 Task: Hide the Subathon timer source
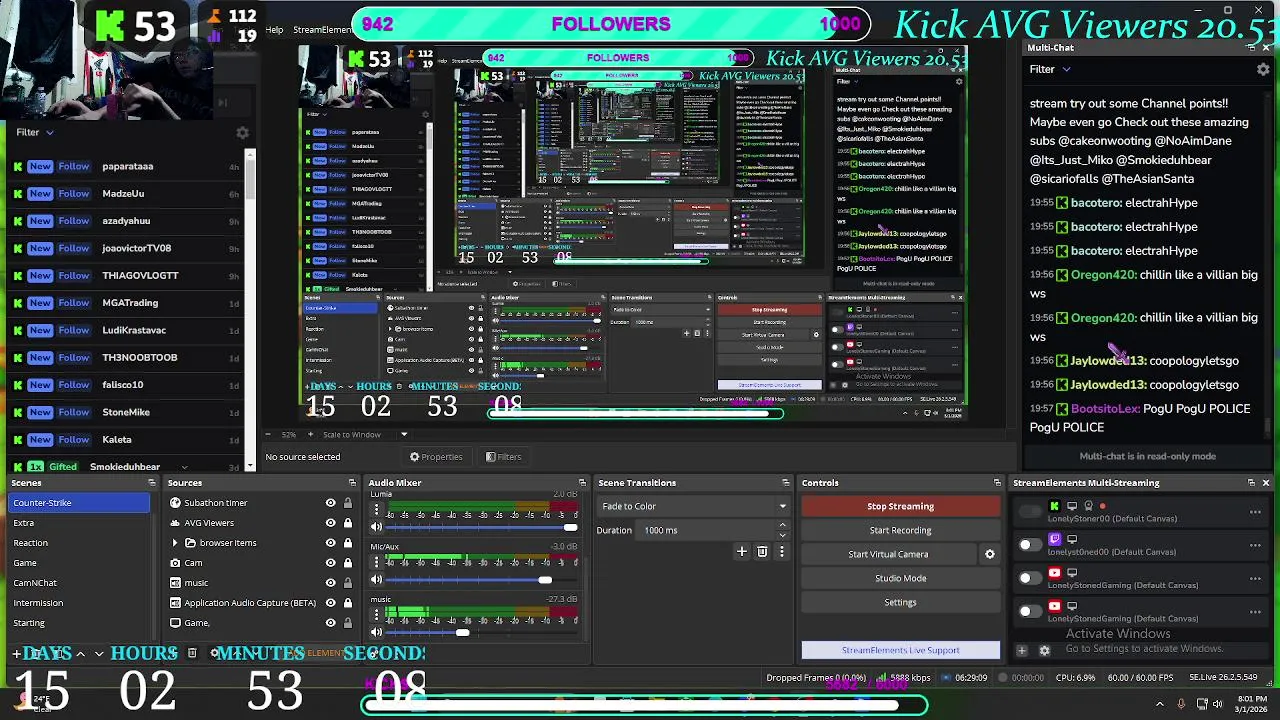pyautogui.click(x=330, y=503)
